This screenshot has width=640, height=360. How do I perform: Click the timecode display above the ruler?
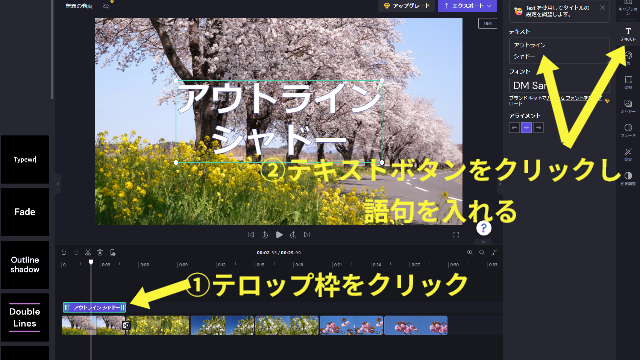click(279, 253)
